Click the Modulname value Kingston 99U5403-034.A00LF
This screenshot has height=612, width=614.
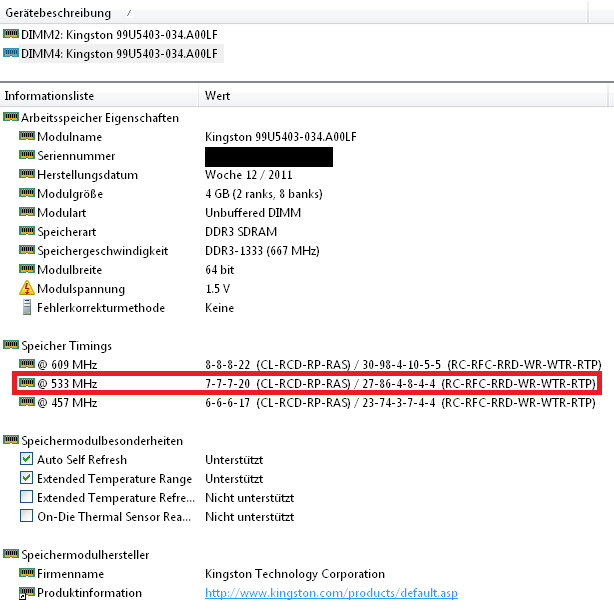[281, 137]
